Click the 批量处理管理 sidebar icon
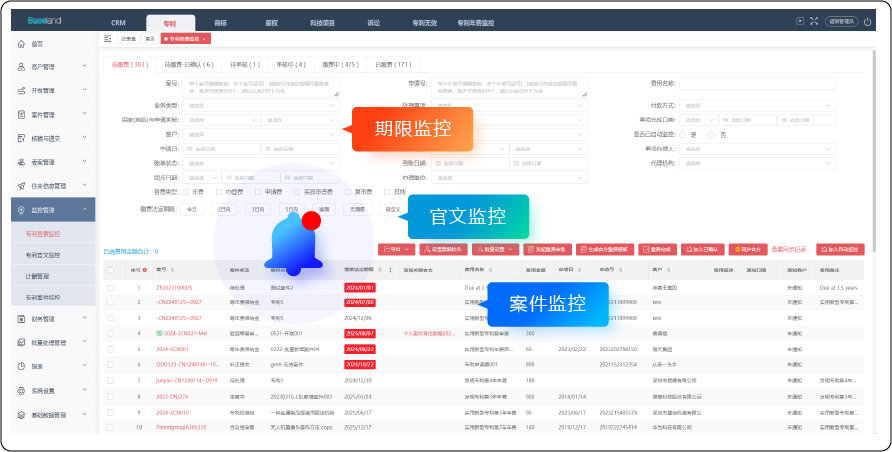Image resolution: width=892 pixels, height=452 pixels. coord(22,343)
